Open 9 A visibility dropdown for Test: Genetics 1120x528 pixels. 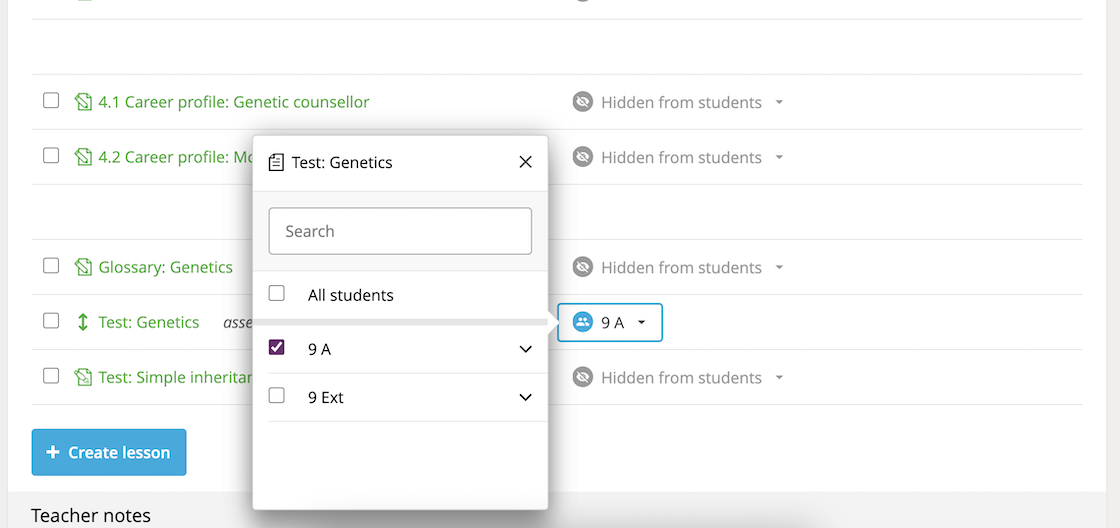pyautogui.click(x=610, y=322)
